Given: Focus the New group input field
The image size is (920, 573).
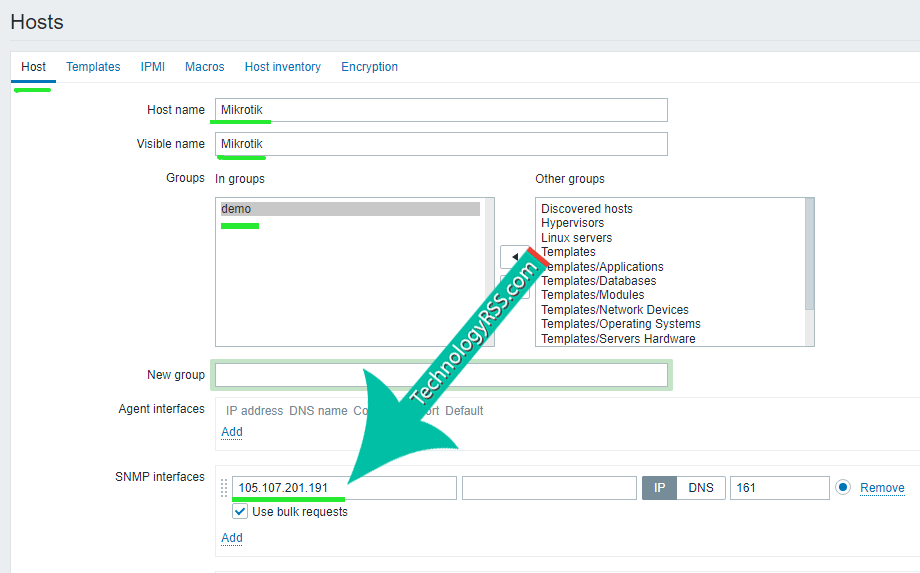Looking at the screenshot, I should click(441, 375).
